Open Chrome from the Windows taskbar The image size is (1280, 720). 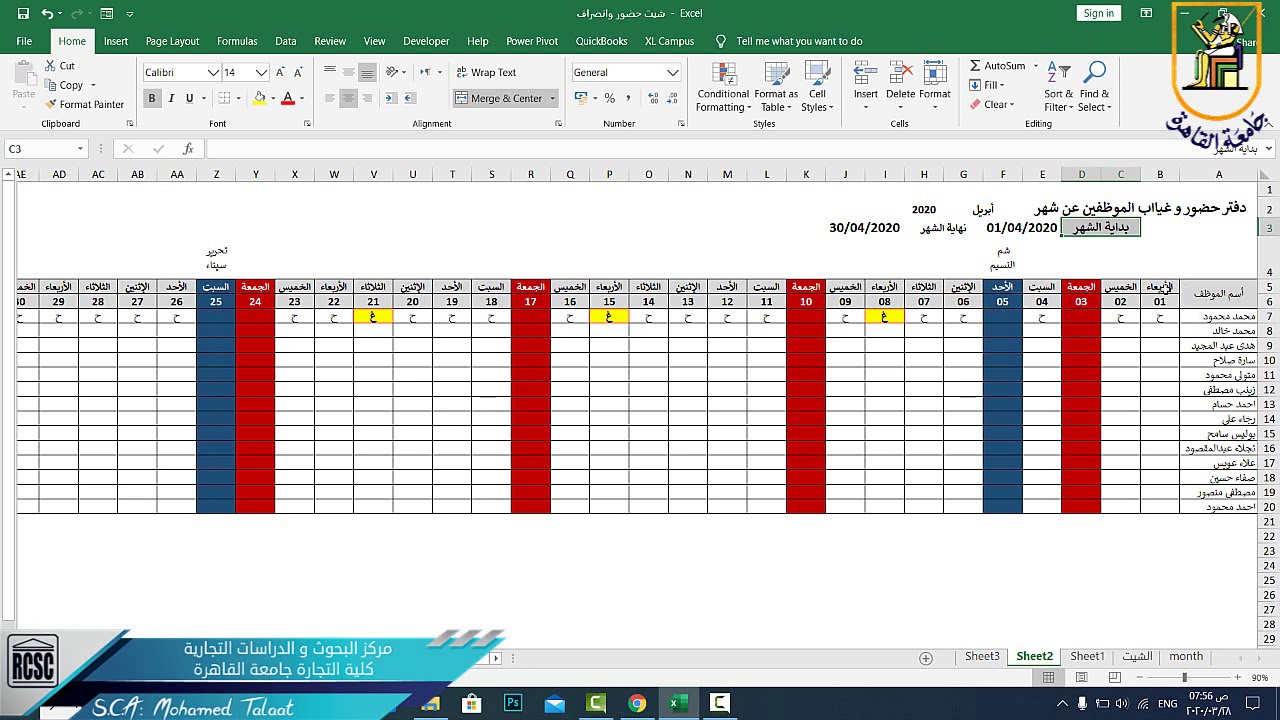[x=636, y=703]
